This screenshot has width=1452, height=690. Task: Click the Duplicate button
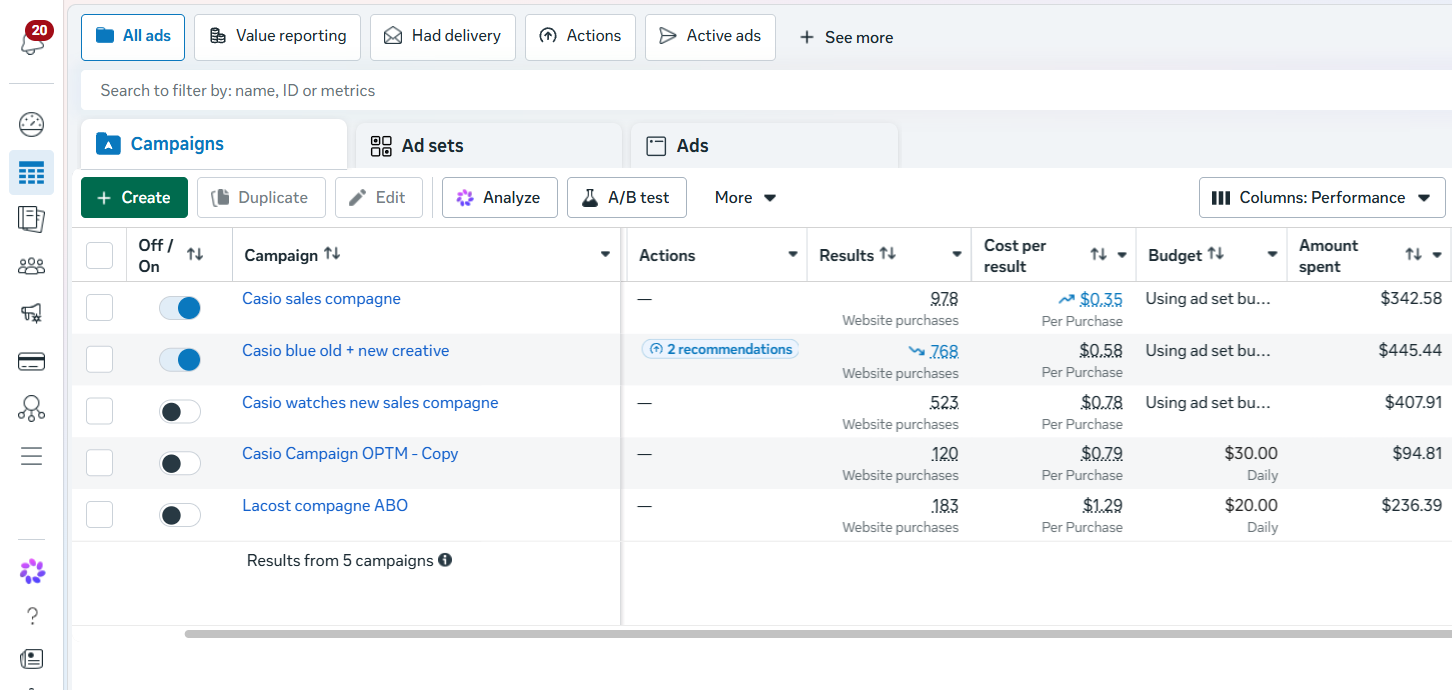pos(261,198)
